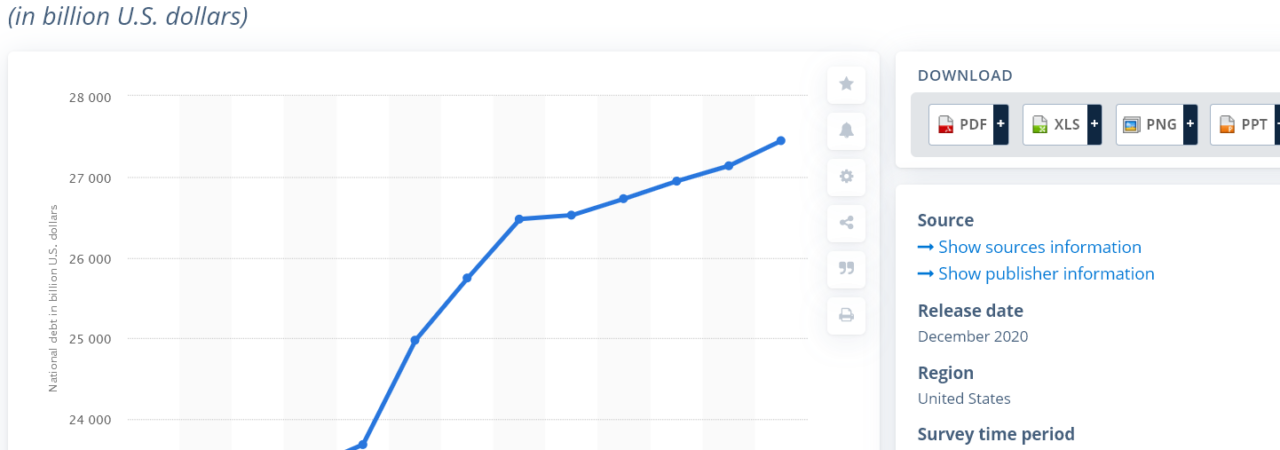This screenshot has height=450, width=1280.
Task: Click the data point near 25 000
Action: coord(415,340)
